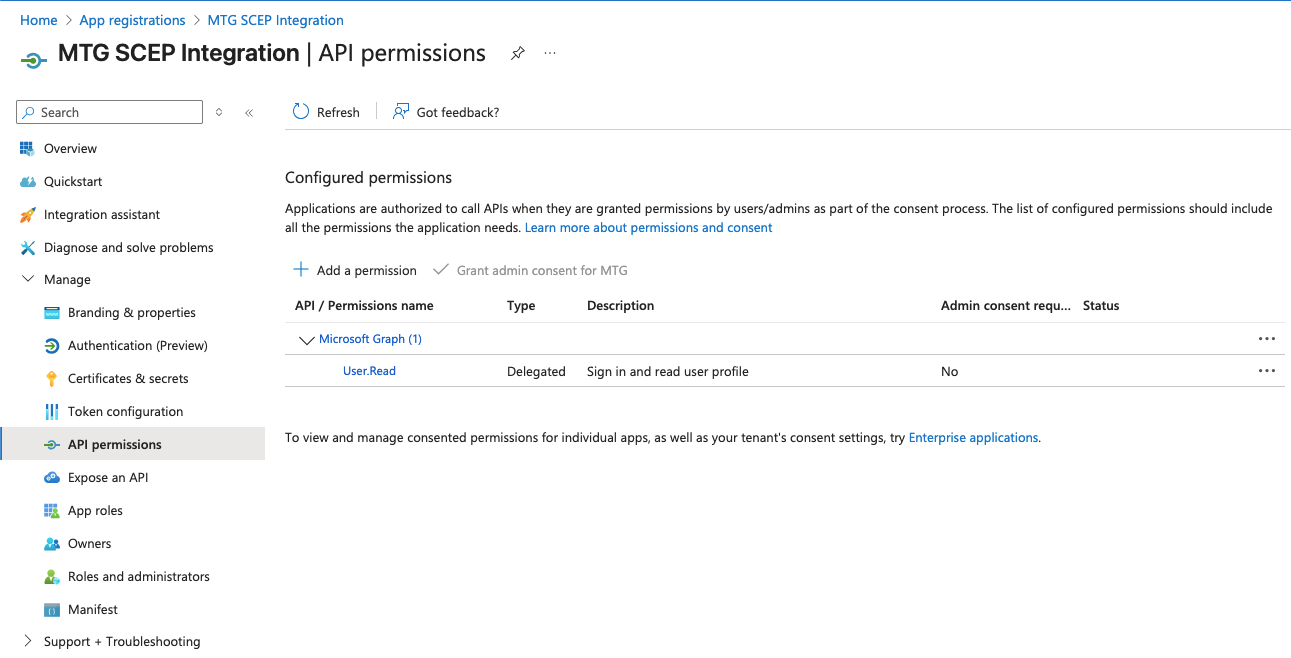Open options for the User.Read row

pos(1267,370)
